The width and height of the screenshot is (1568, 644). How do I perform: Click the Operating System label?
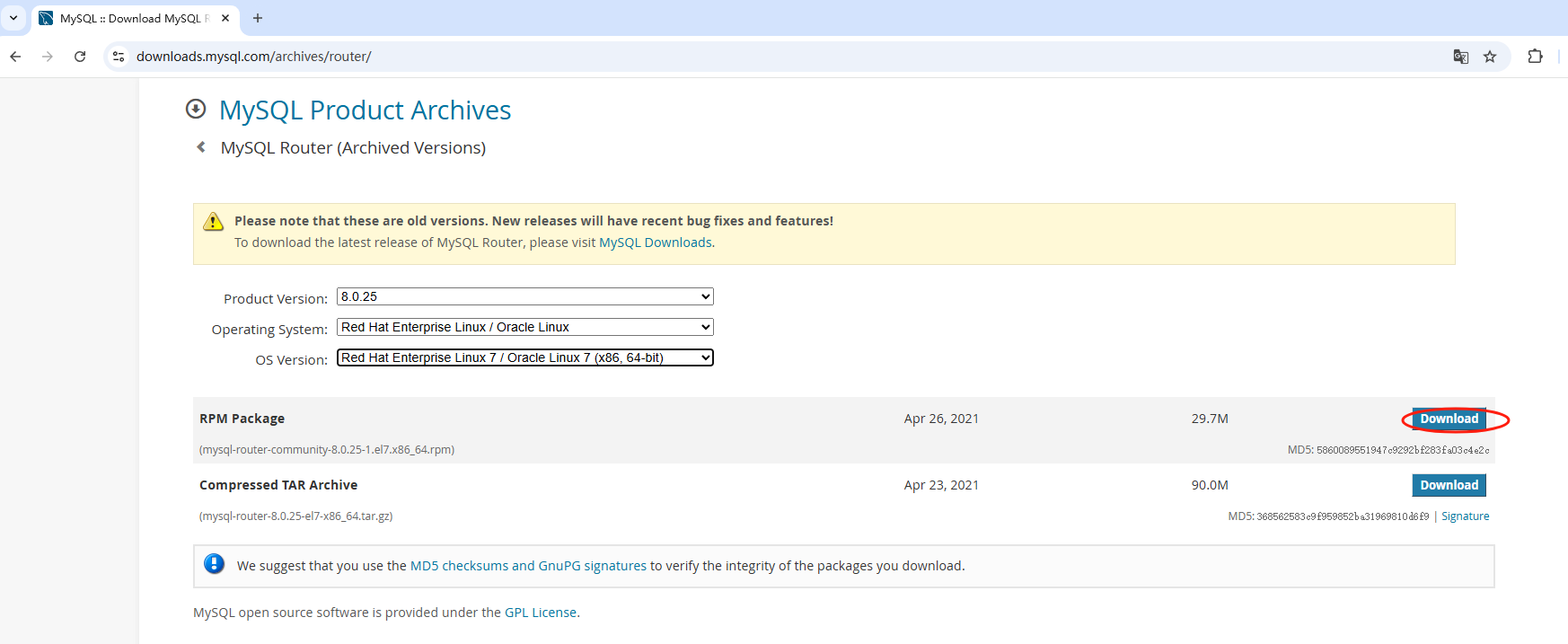coord(269,330)
